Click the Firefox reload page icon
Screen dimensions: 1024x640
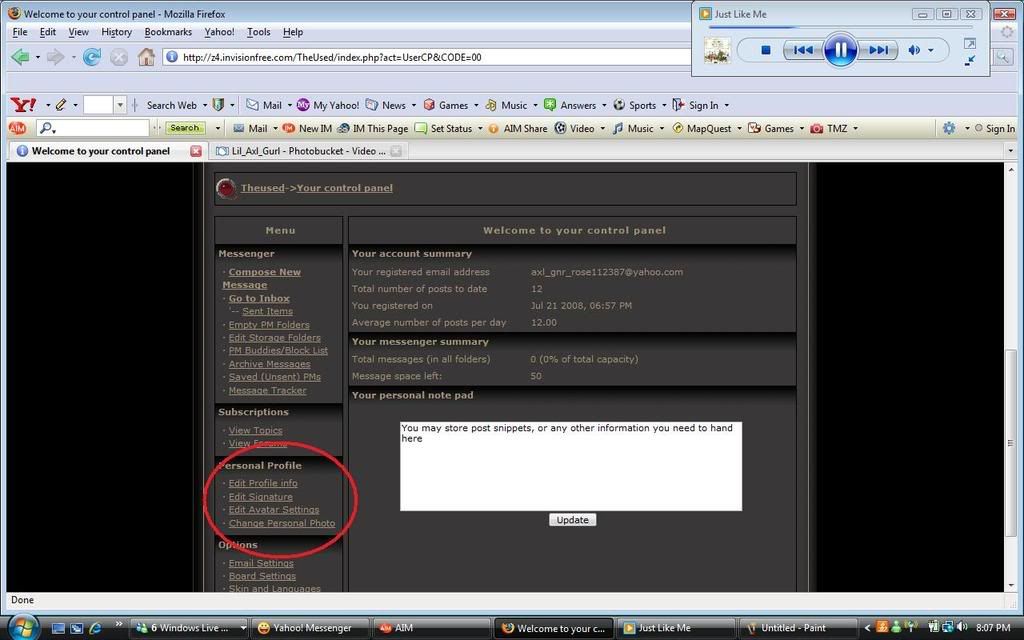[x=92, y=57]
